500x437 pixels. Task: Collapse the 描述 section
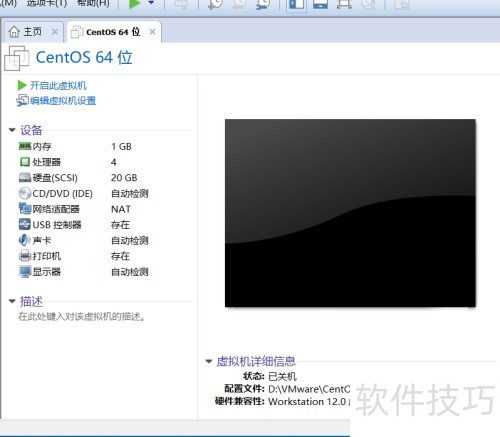click(x=12, y=301)
